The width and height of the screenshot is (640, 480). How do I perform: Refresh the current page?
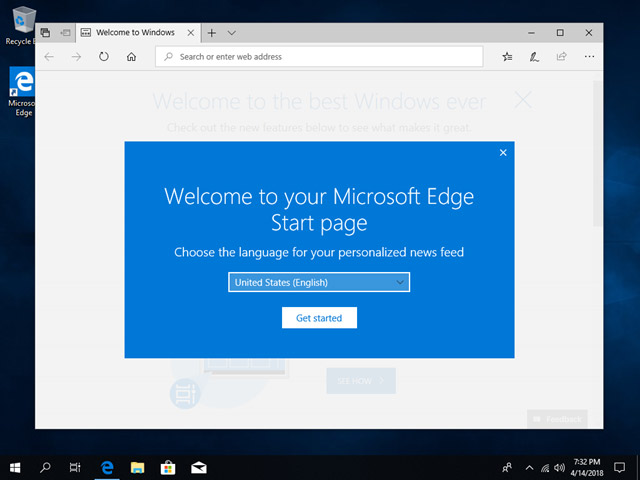point(104,57)
